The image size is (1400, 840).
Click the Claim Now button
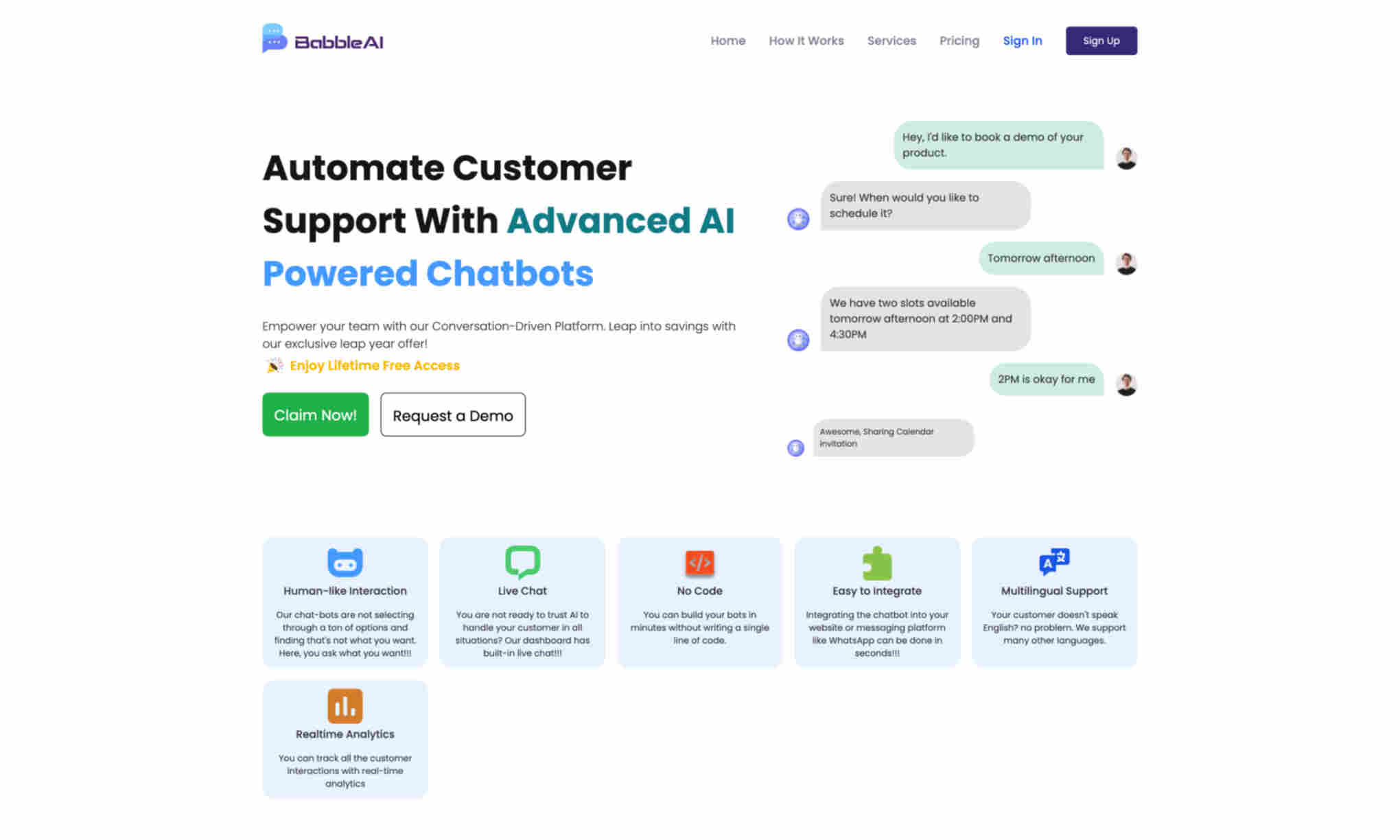click(x=314, y=414)
